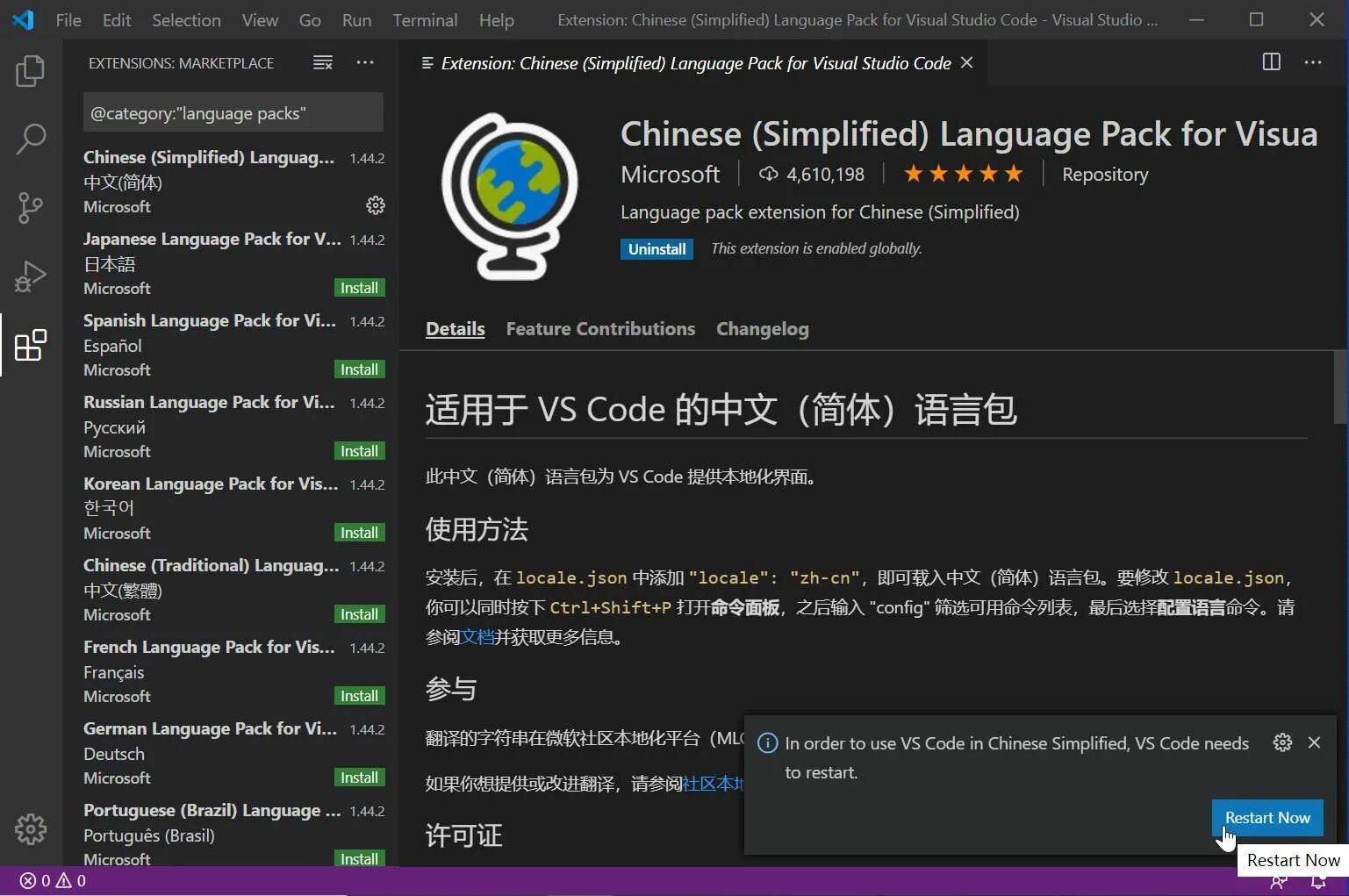Switch to the Changelog tab
Viewport: 1349px width, 896px height.
[x=763, y=329]
